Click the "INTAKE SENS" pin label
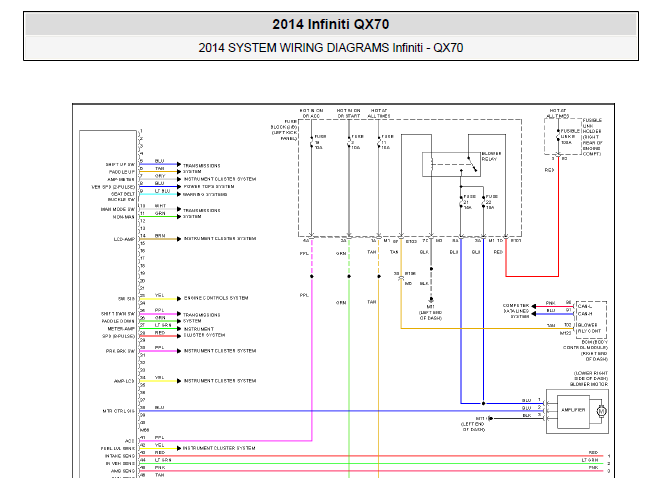The image size is (662, 478). point(120,456)
